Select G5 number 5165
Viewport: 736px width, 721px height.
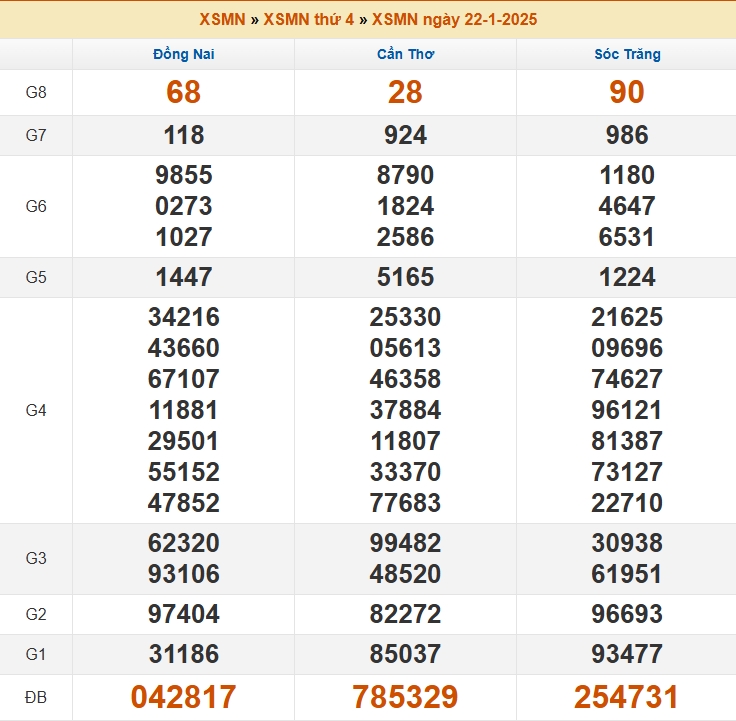(405, 277)
